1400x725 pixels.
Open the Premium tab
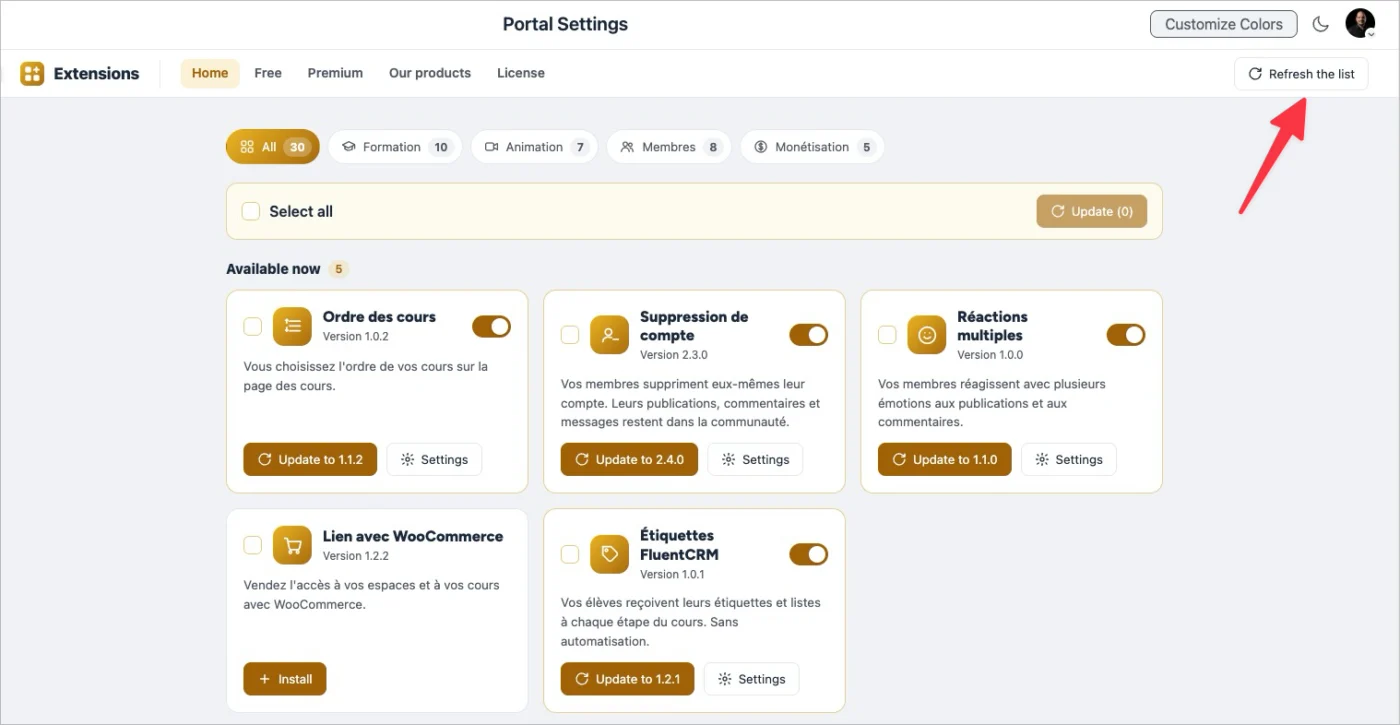335,73
